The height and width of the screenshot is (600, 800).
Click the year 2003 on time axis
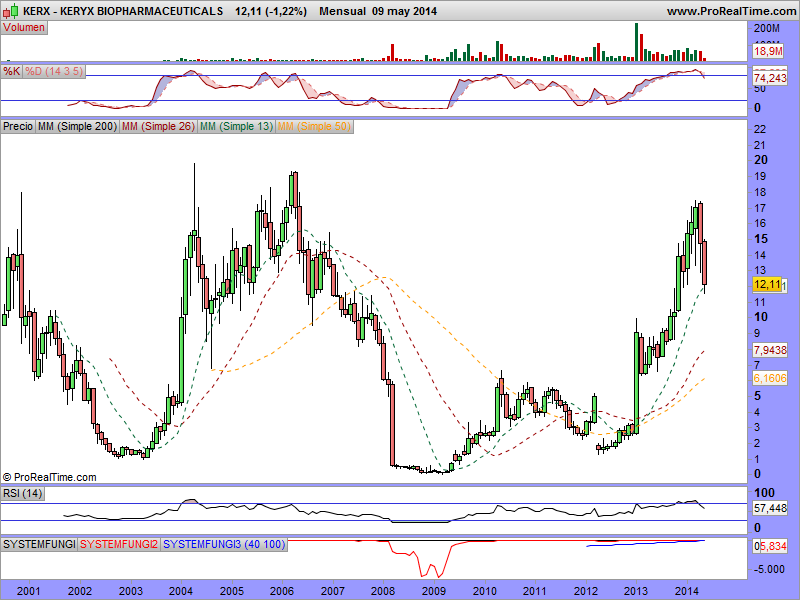(131, 591)
